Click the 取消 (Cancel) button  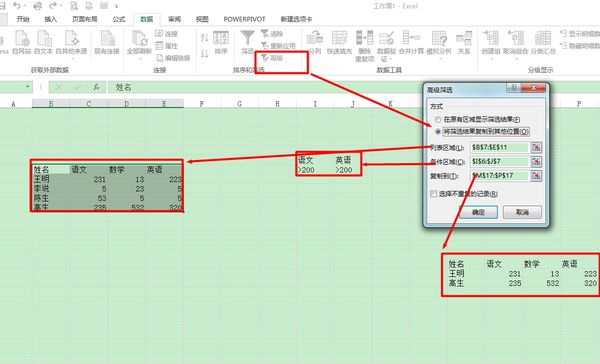[522, 212]
